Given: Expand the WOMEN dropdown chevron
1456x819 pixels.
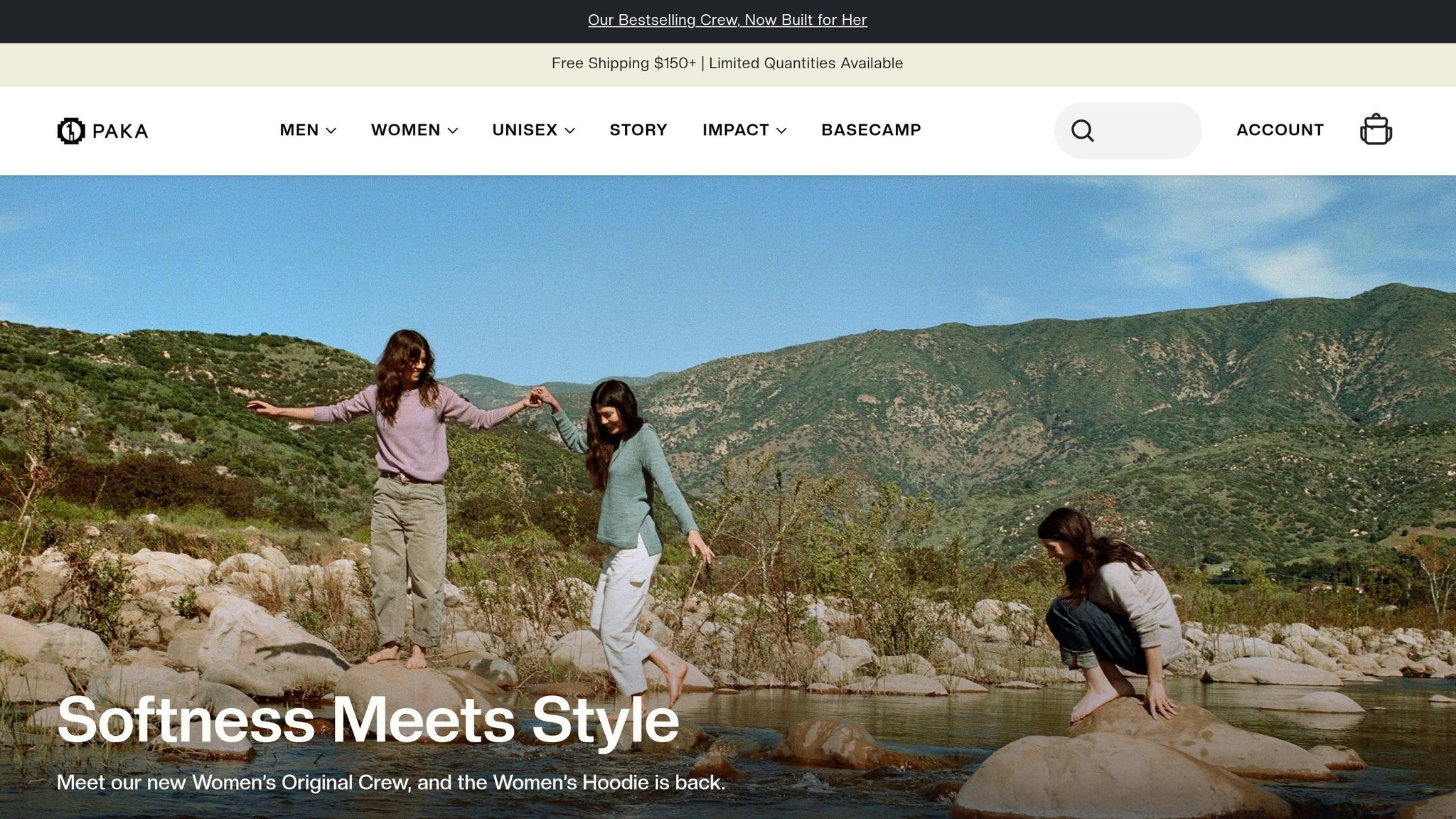Looking at the screenshot, I should (x=453, y=131).
